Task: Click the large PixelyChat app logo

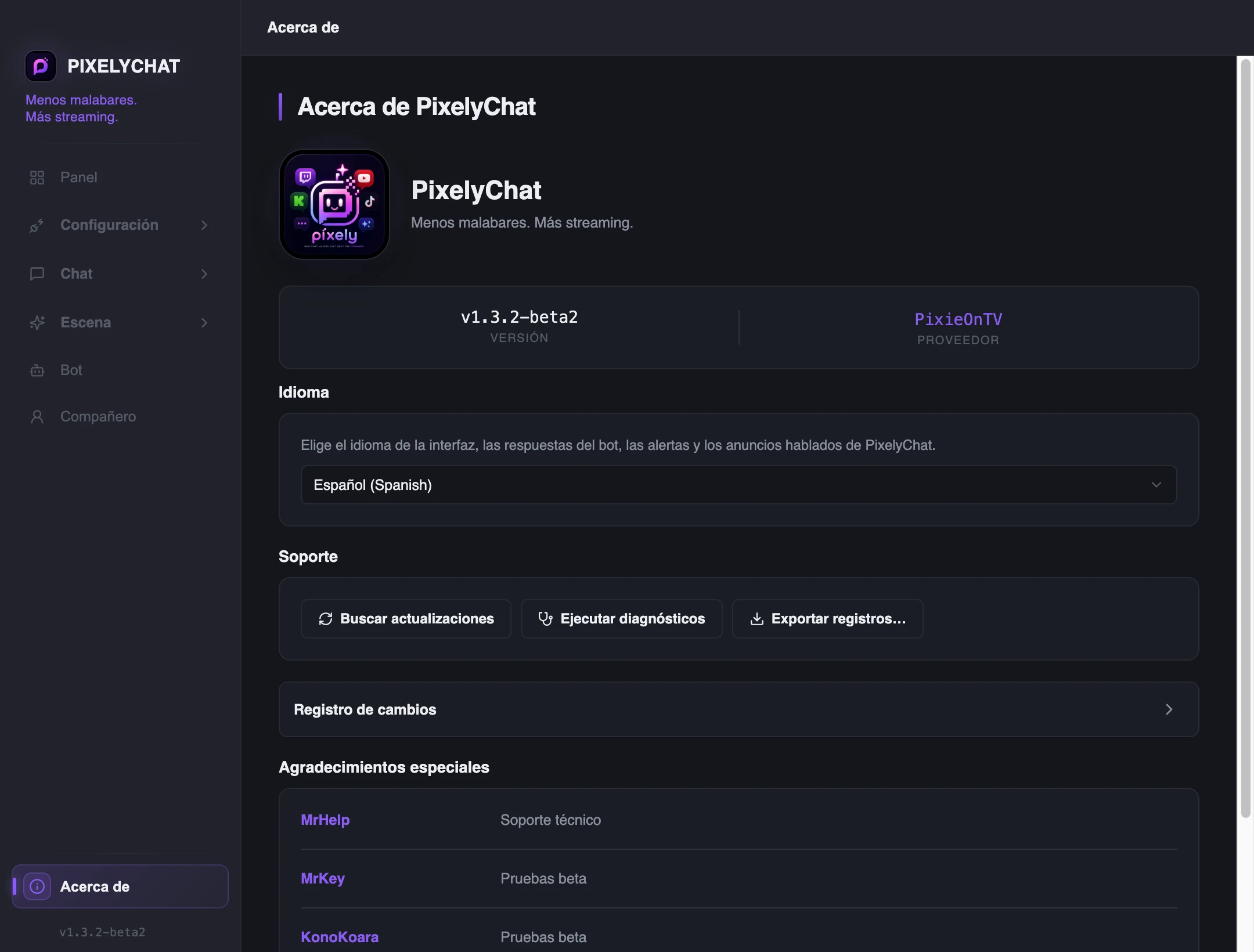Action: (334, 204)
